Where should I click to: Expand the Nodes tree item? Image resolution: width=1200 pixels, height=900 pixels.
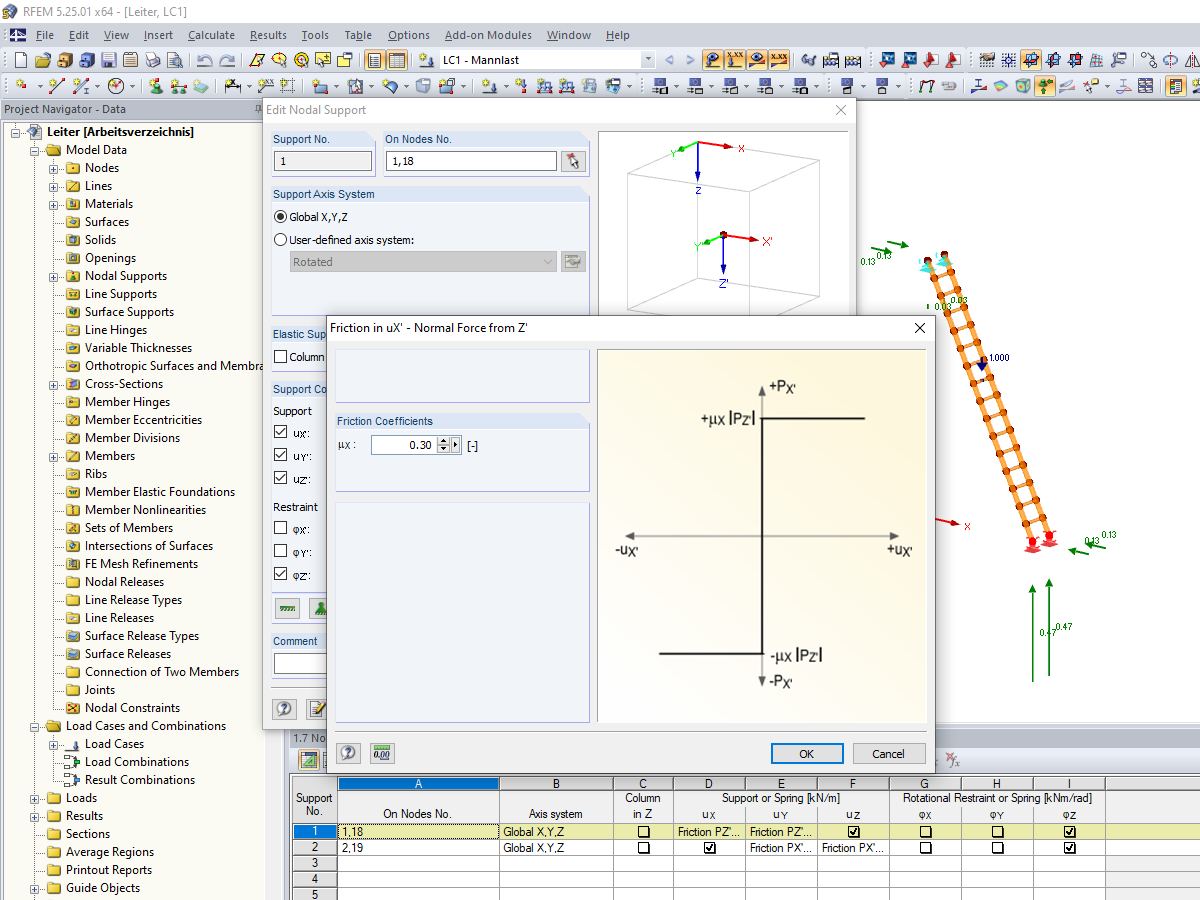(x=54, y=168)
